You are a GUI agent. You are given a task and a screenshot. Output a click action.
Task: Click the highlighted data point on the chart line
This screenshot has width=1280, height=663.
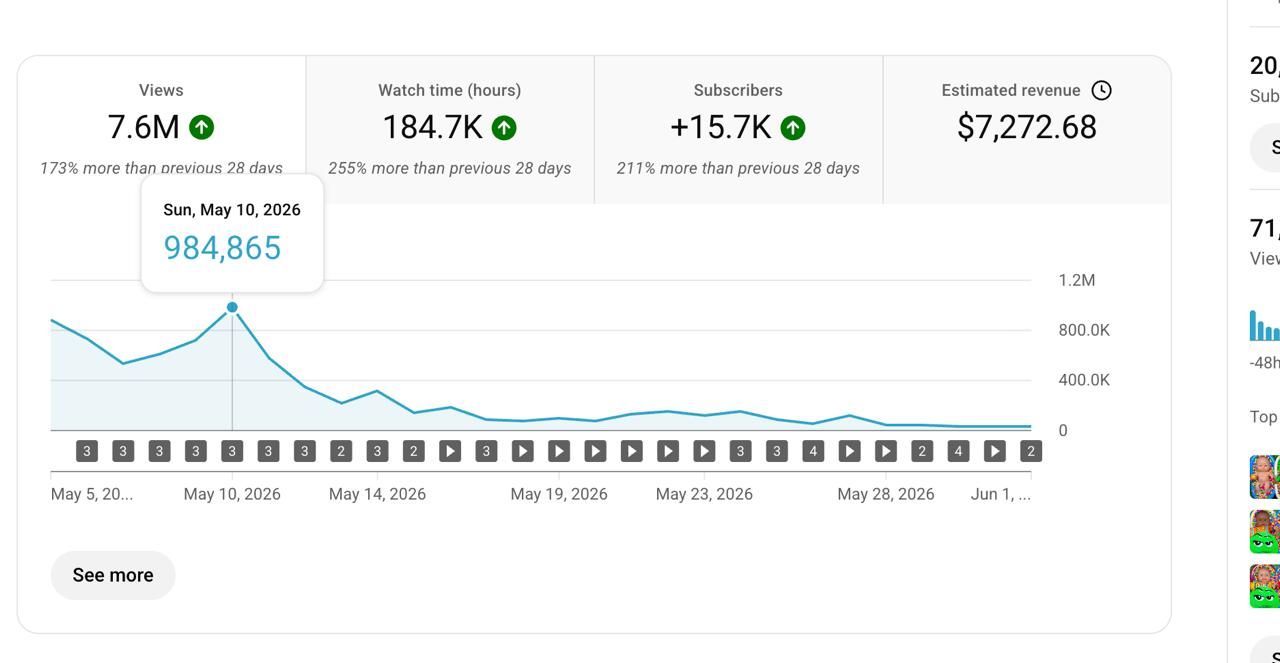click(232, 307)
